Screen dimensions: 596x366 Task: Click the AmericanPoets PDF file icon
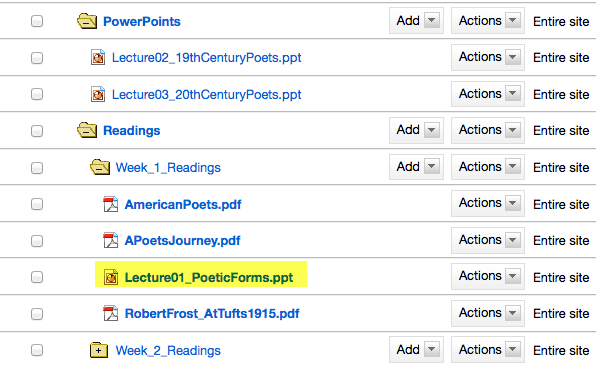click(x=111, y=204)
